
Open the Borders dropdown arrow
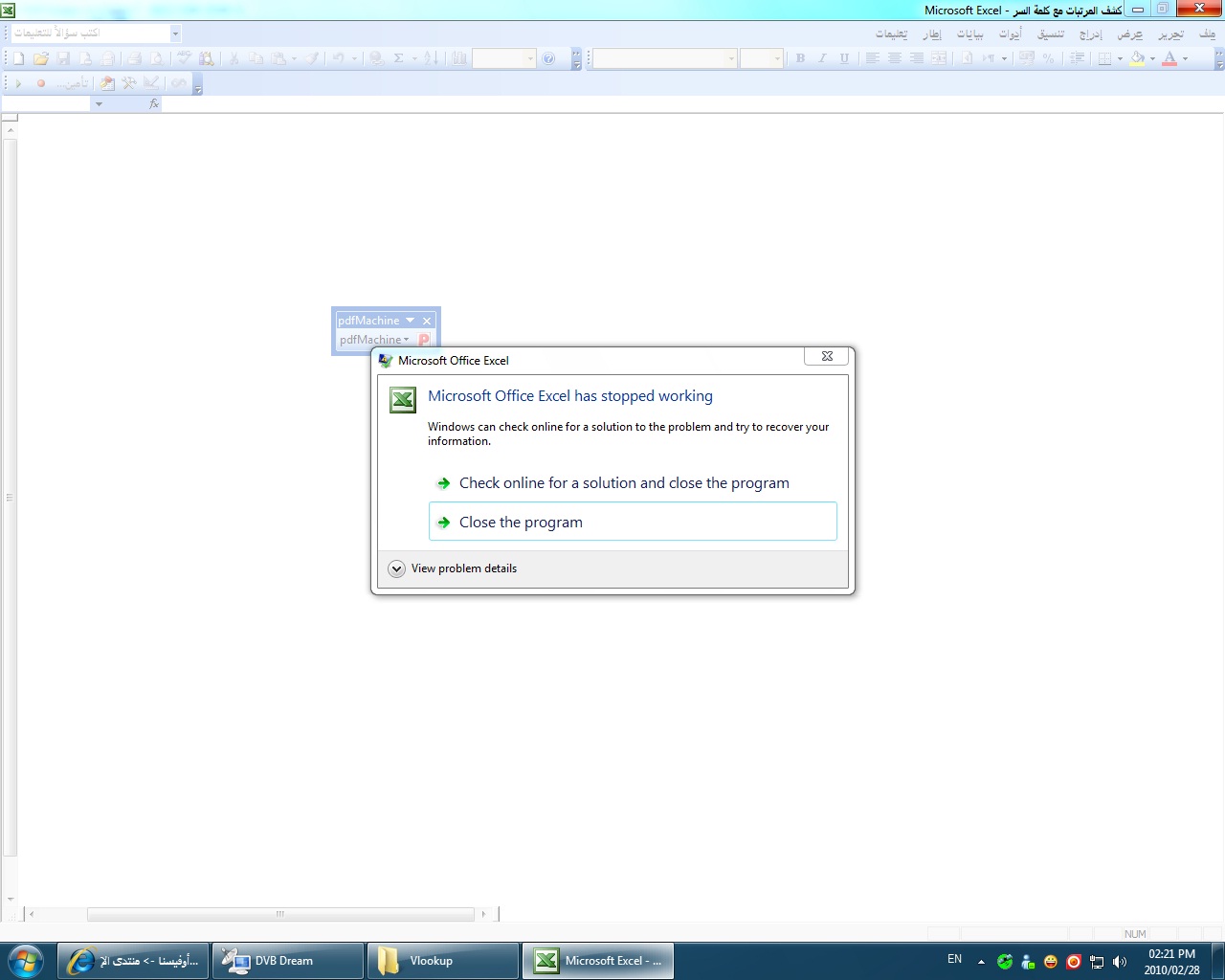1120,58
